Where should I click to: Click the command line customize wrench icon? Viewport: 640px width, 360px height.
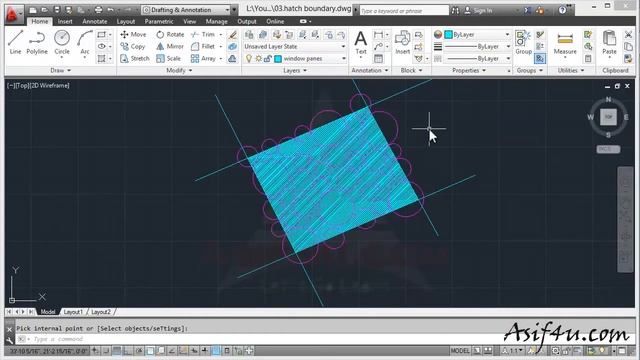[x=9, y=340]
